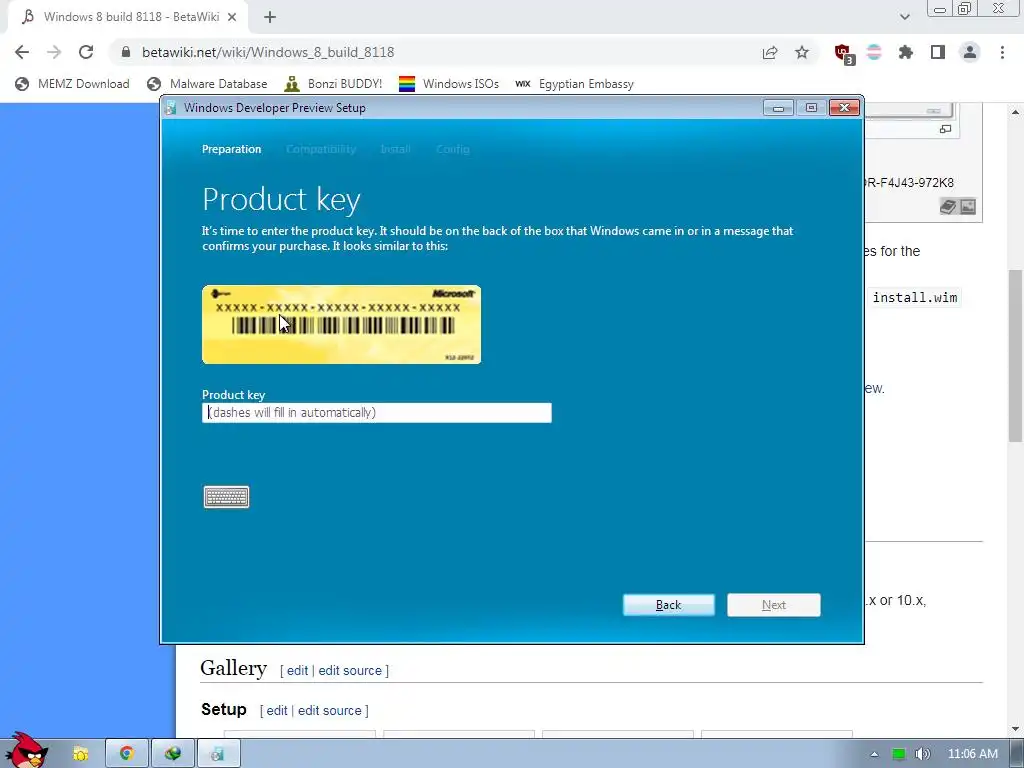Screen dimensions: 1024x768
Task: Maximize the Windows Developer Preview Setup window
Action: tap(811, 108)
